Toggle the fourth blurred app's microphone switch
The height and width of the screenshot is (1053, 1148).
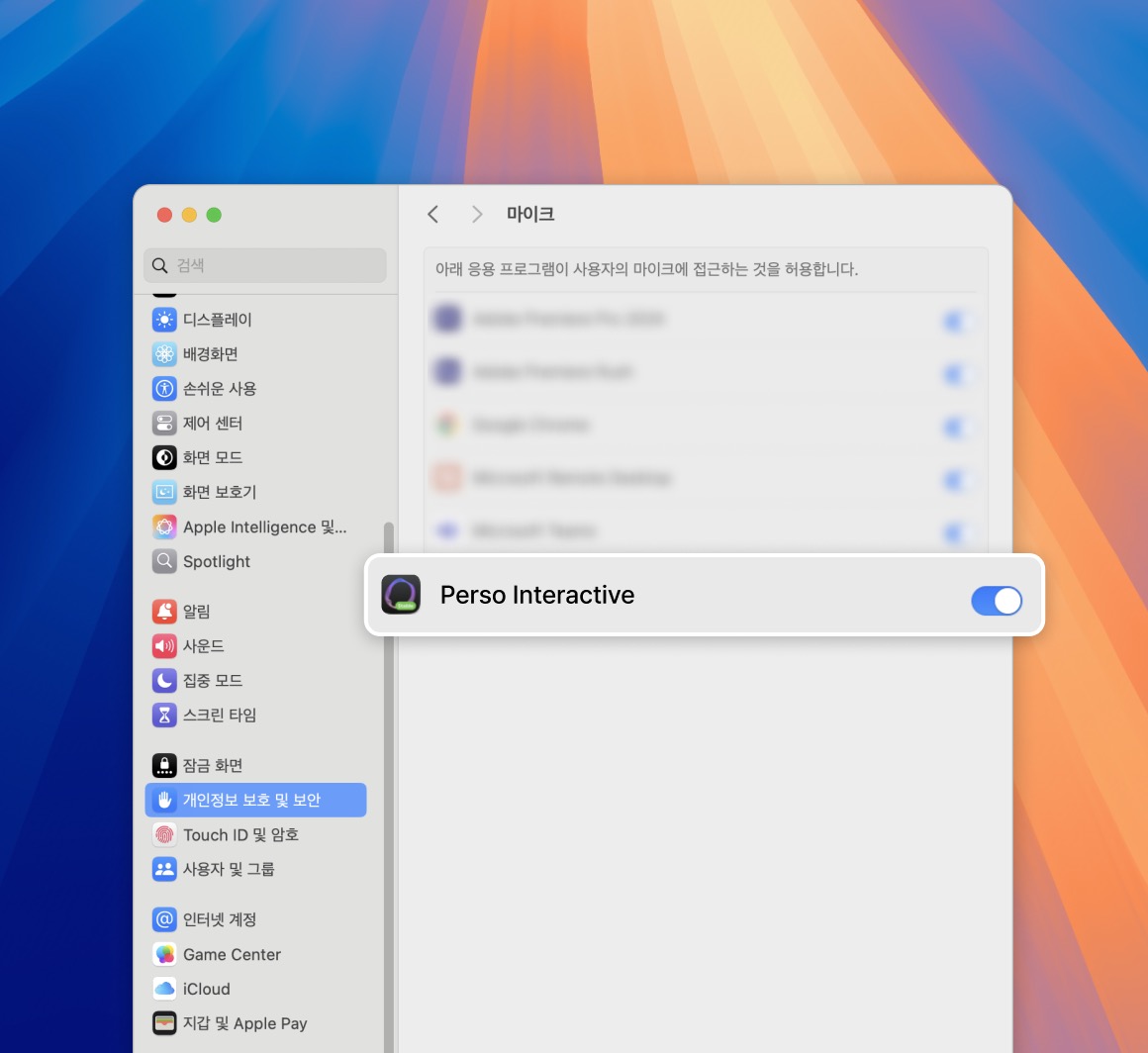[959, 480]
